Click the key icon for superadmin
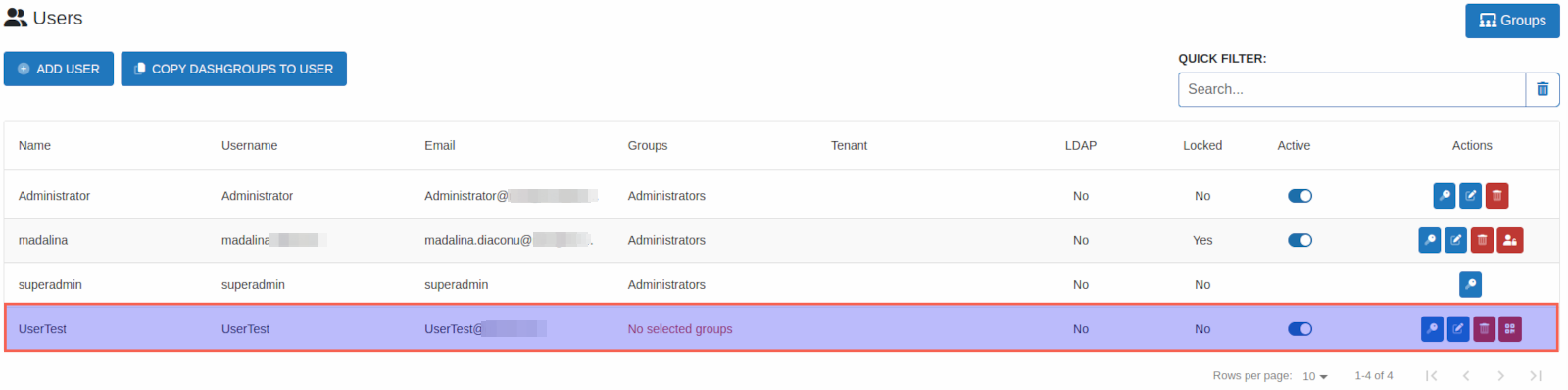The image size is (1568, 390). (1470, 285)
